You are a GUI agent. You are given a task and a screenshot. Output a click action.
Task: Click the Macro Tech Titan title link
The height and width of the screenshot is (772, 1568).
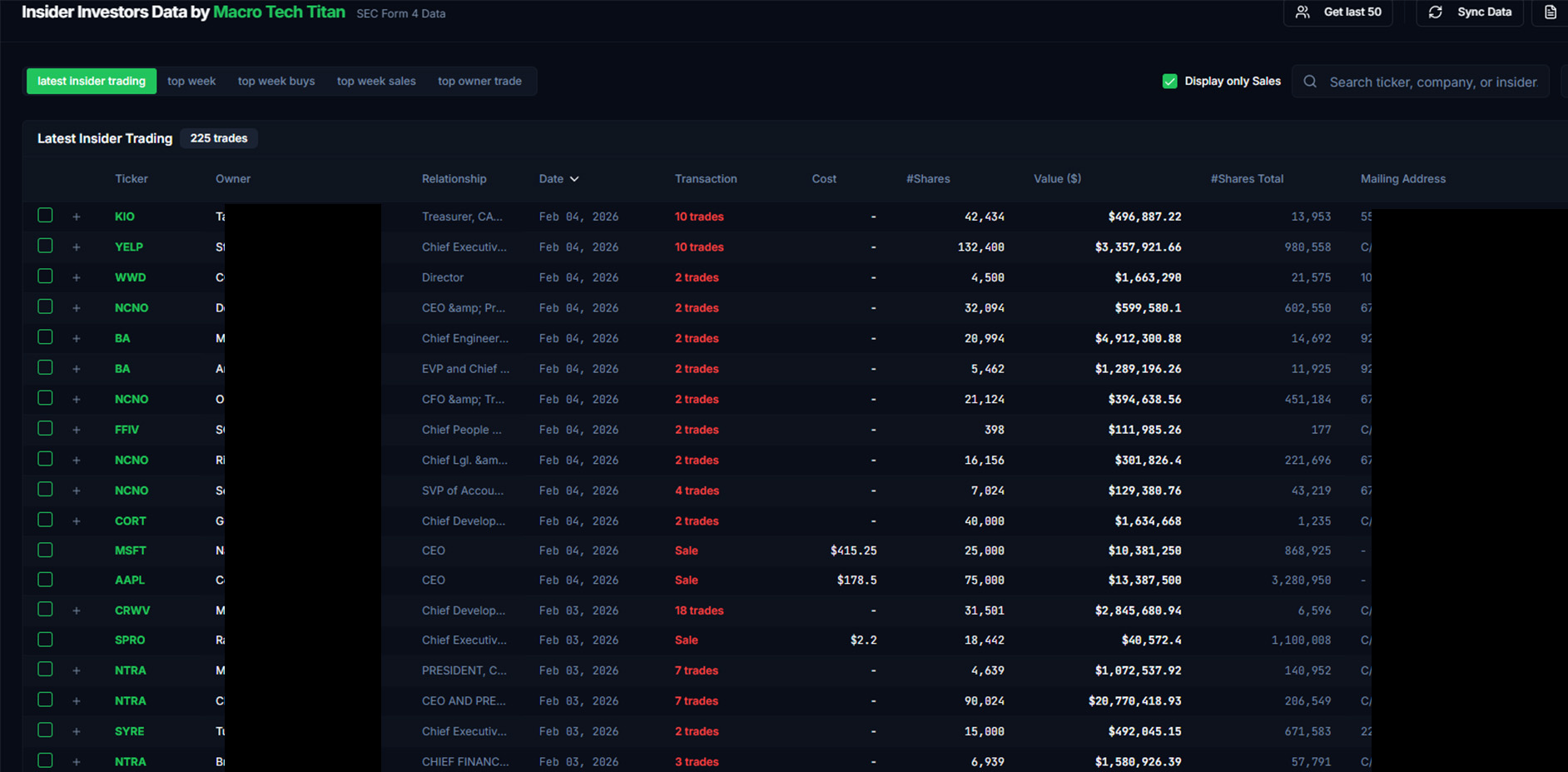click(279, 12)
